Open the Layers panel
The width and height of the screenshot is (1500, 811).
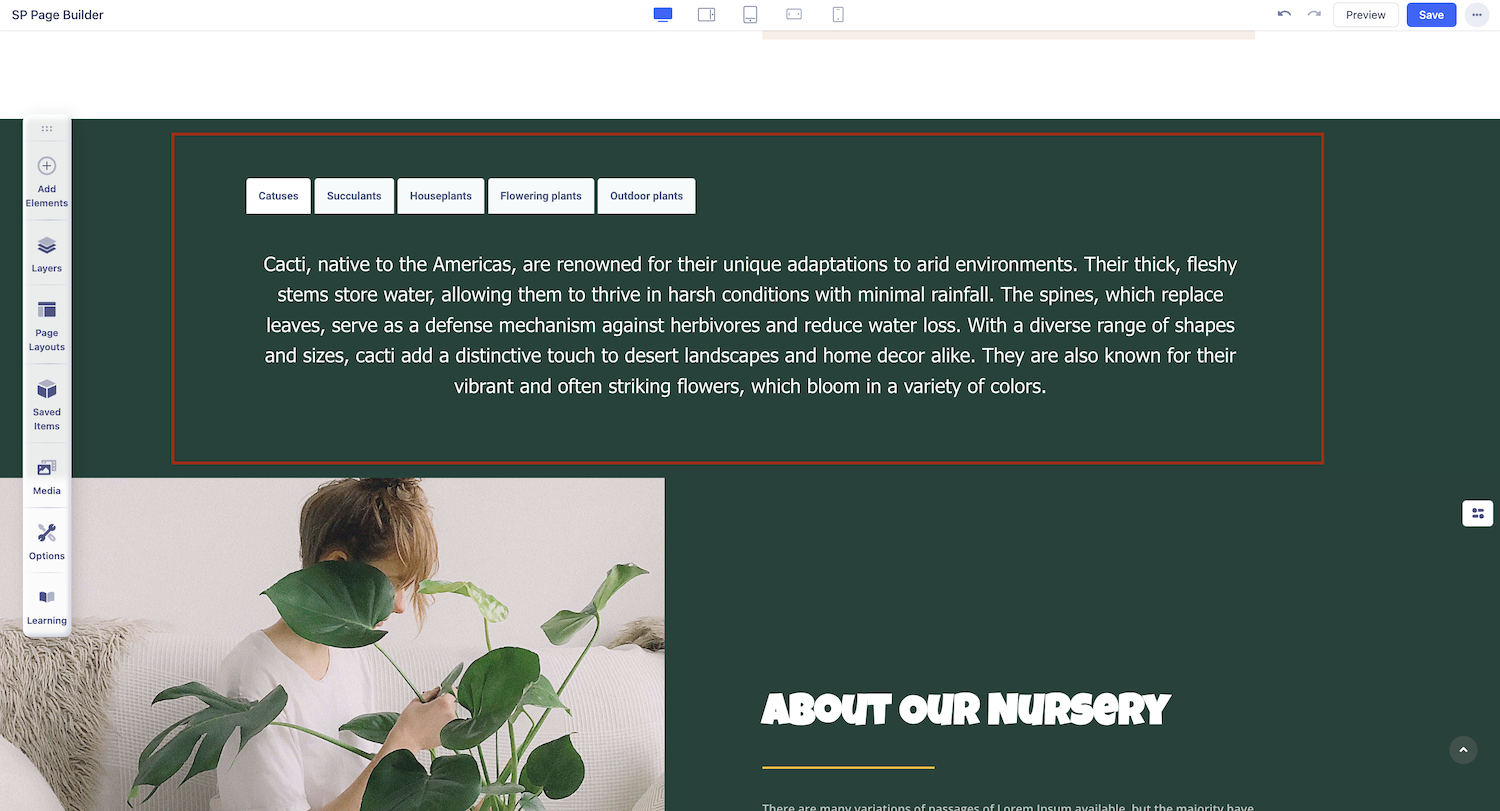click(47, 254)
